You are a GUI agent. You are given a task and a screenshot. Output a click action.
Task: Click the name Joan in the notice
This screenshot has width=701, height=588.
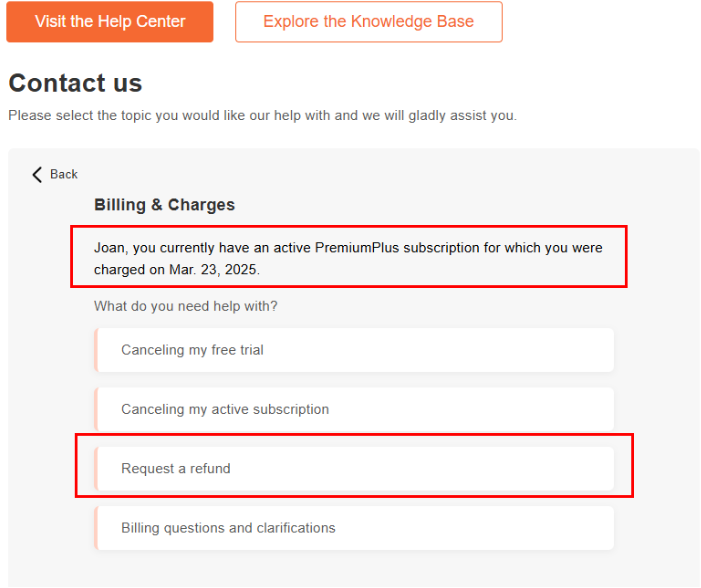110,247
